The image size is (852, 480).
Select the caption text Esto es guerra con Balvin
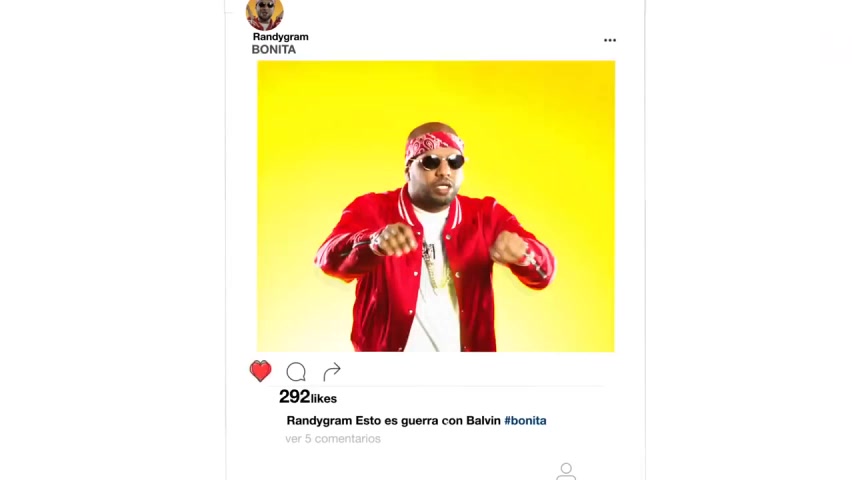[x=428, y=420]
